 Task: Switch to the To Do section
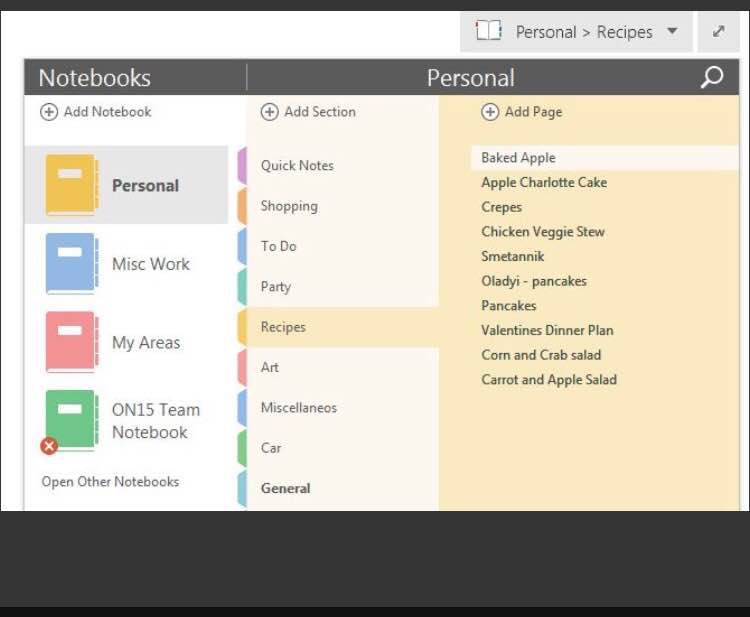279,246
